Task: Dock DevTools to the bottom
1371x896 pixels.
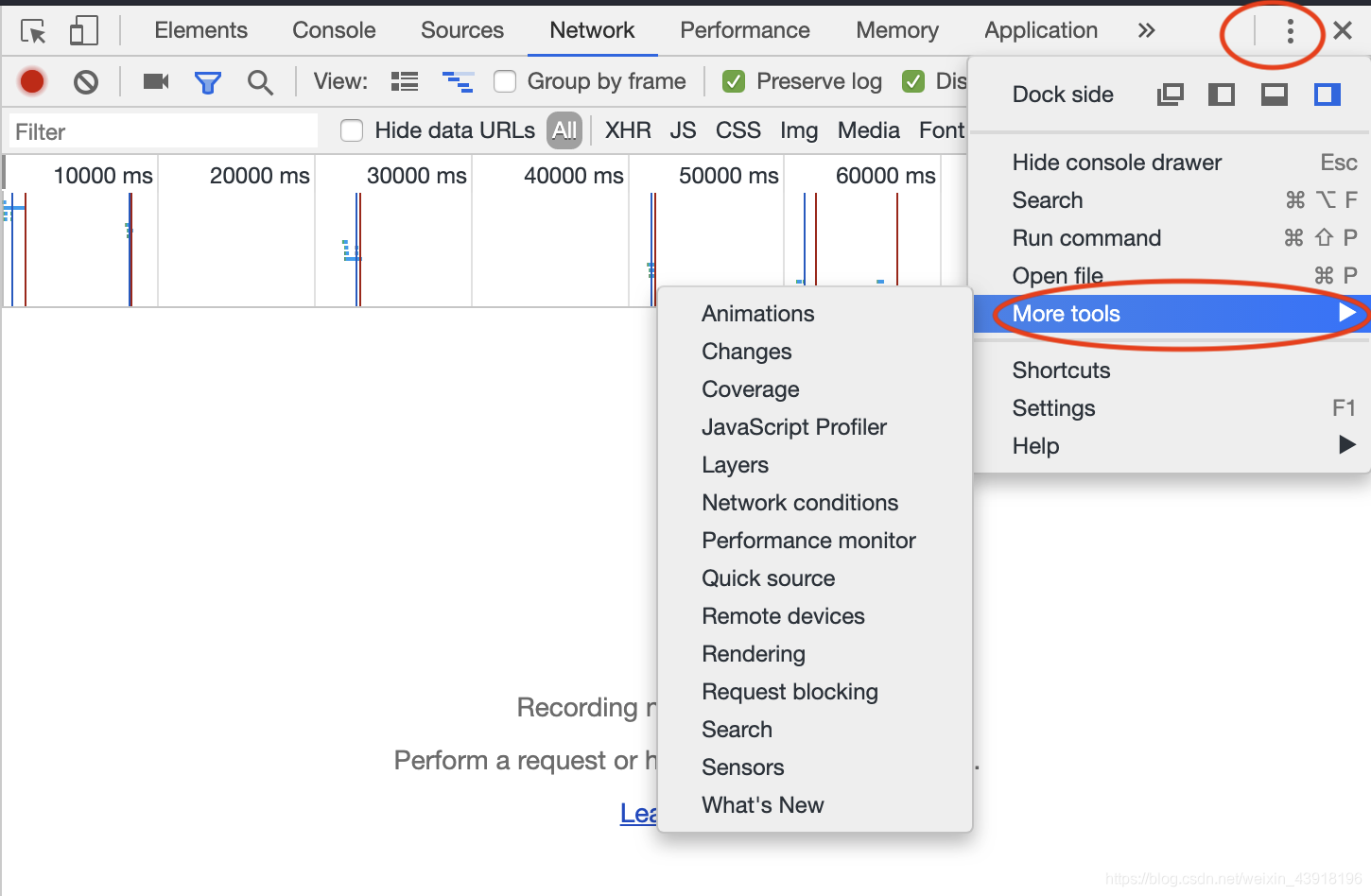Action: [1275, 95]
